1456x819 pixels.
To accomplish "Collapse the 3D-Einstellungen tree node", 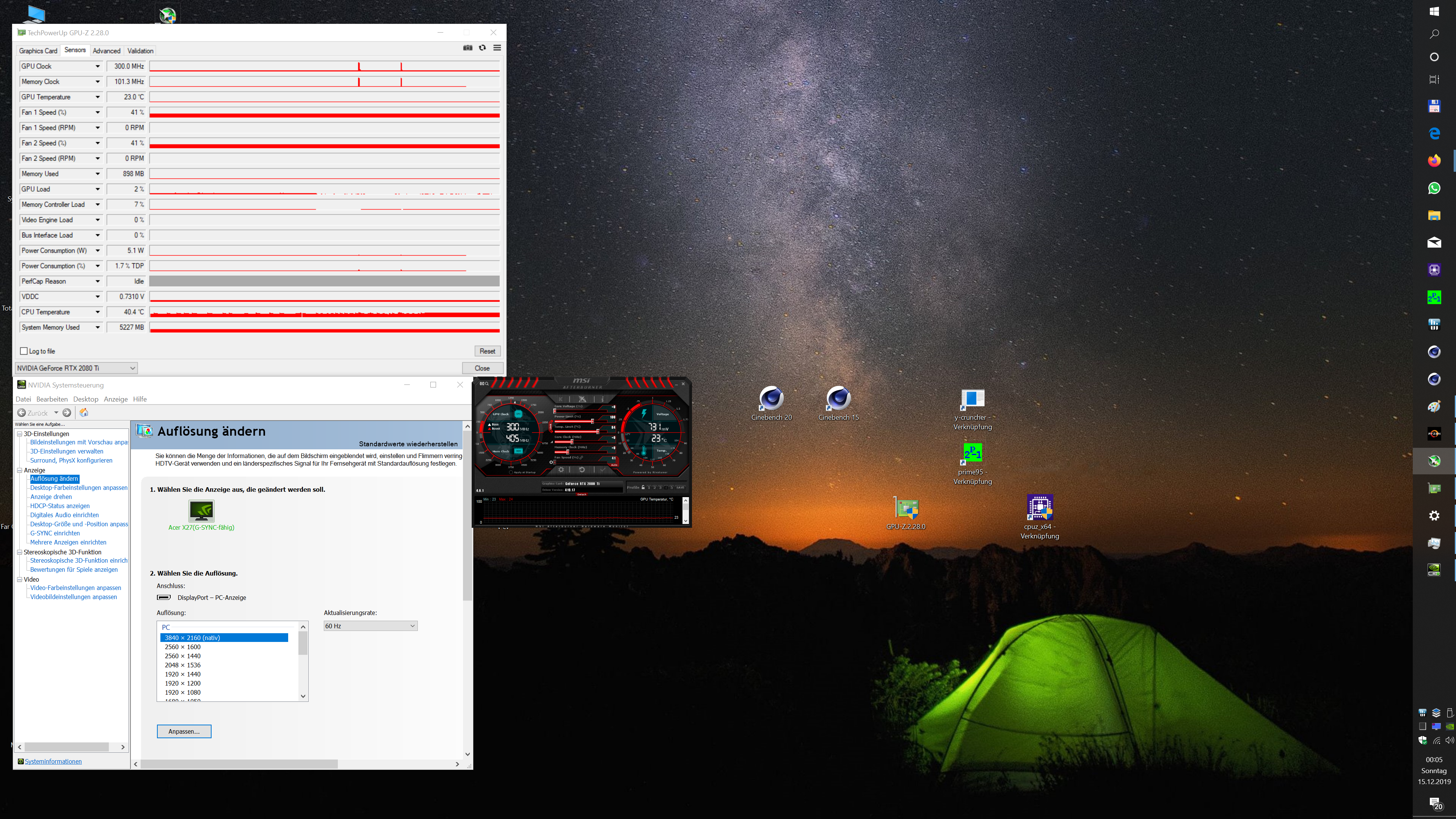I will 19,434.
